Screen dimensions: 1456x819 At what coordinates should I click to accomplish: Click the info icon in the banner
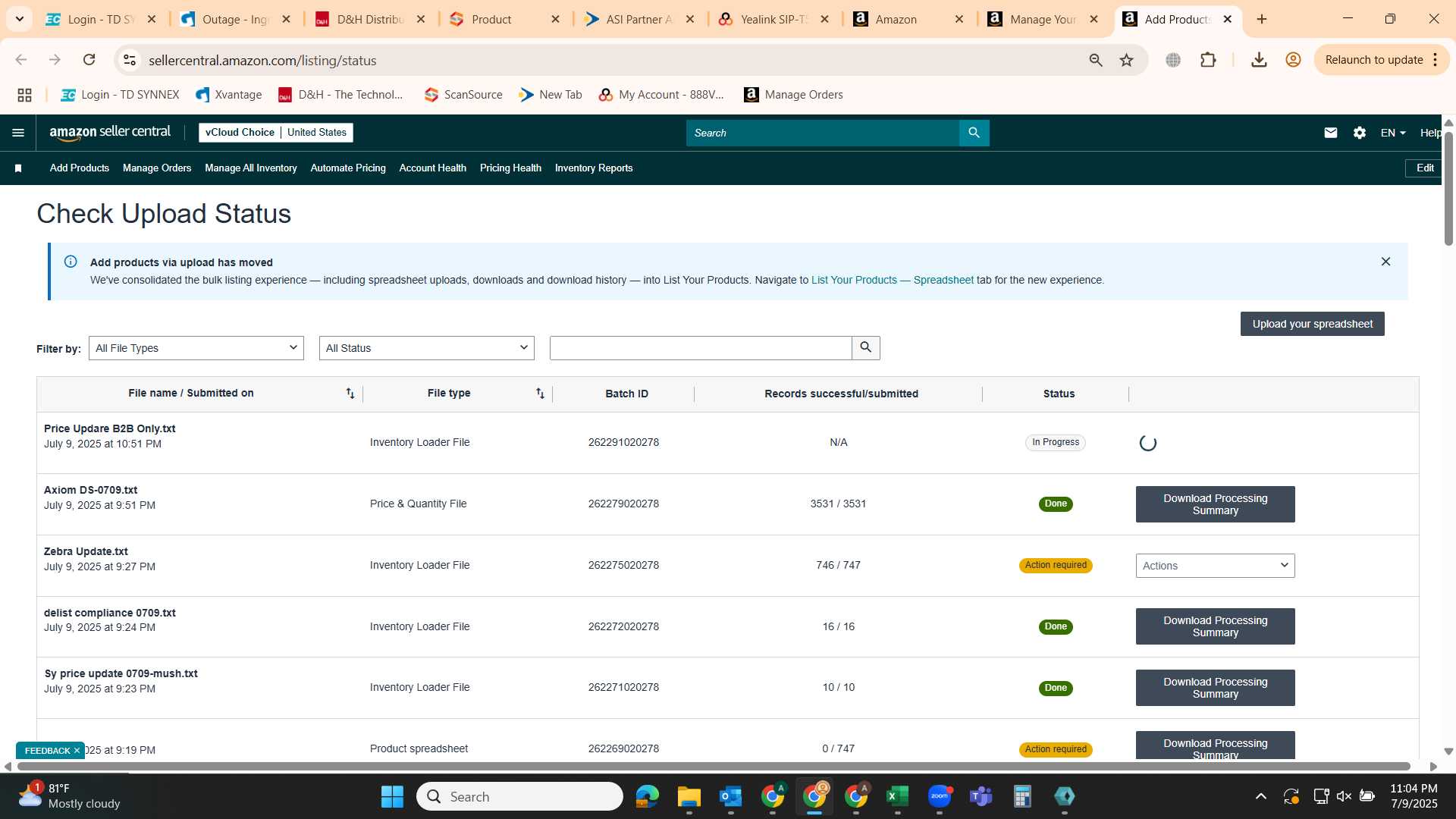tap(71, 262)
